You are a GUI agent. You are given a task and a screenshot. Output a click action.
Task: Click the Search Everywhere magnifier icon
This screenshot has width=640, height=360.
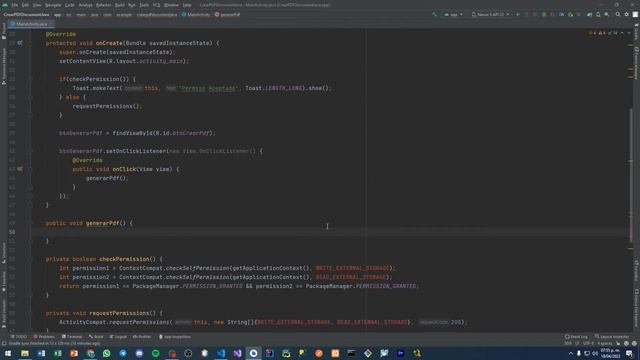click(618, 14)
